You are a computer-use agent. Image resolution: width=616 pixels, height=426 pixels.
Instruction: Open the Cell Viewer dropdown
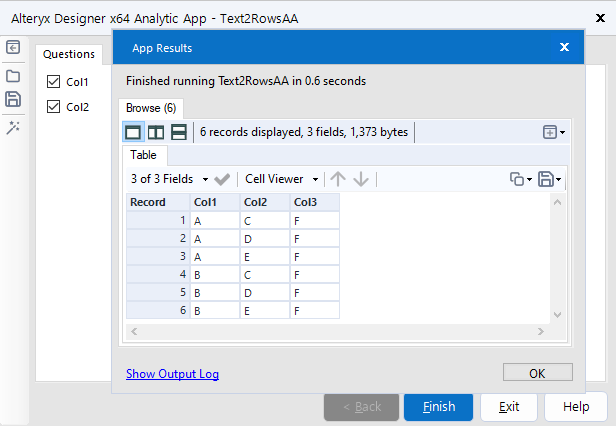(283, 179)
